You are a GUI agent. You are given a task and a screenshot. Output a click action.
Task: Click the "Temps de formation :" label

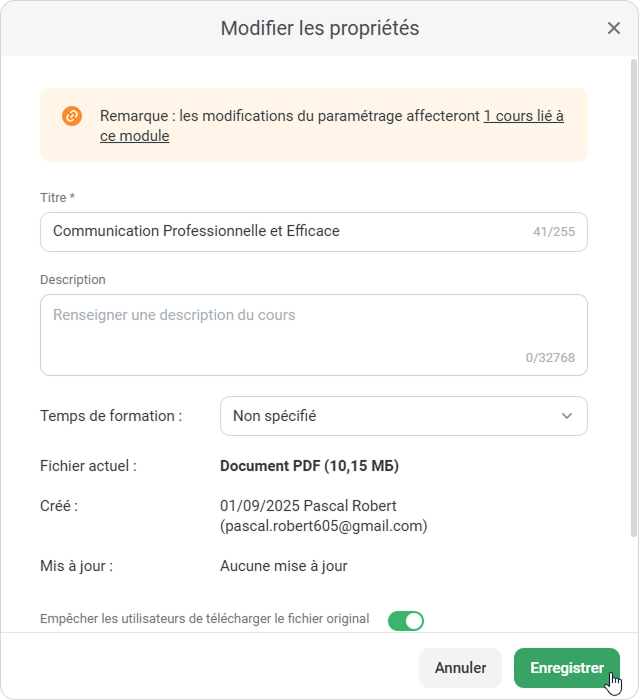pyautogui.click(x=111, y=416)
